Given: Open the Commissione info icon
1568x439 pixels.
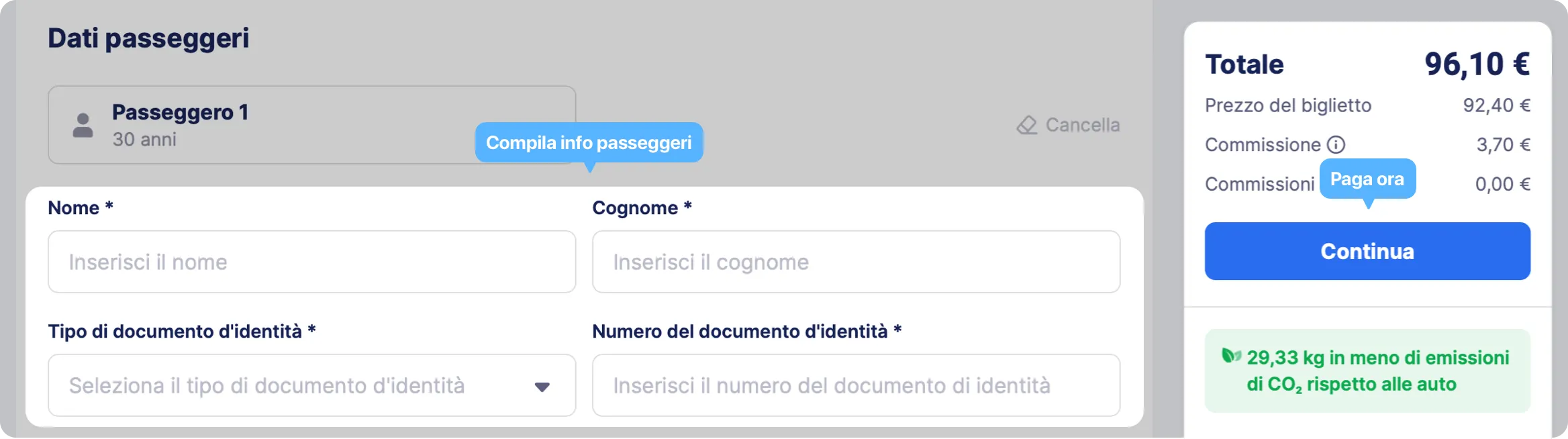Looking at the screenshot, I should (1336, 144).
